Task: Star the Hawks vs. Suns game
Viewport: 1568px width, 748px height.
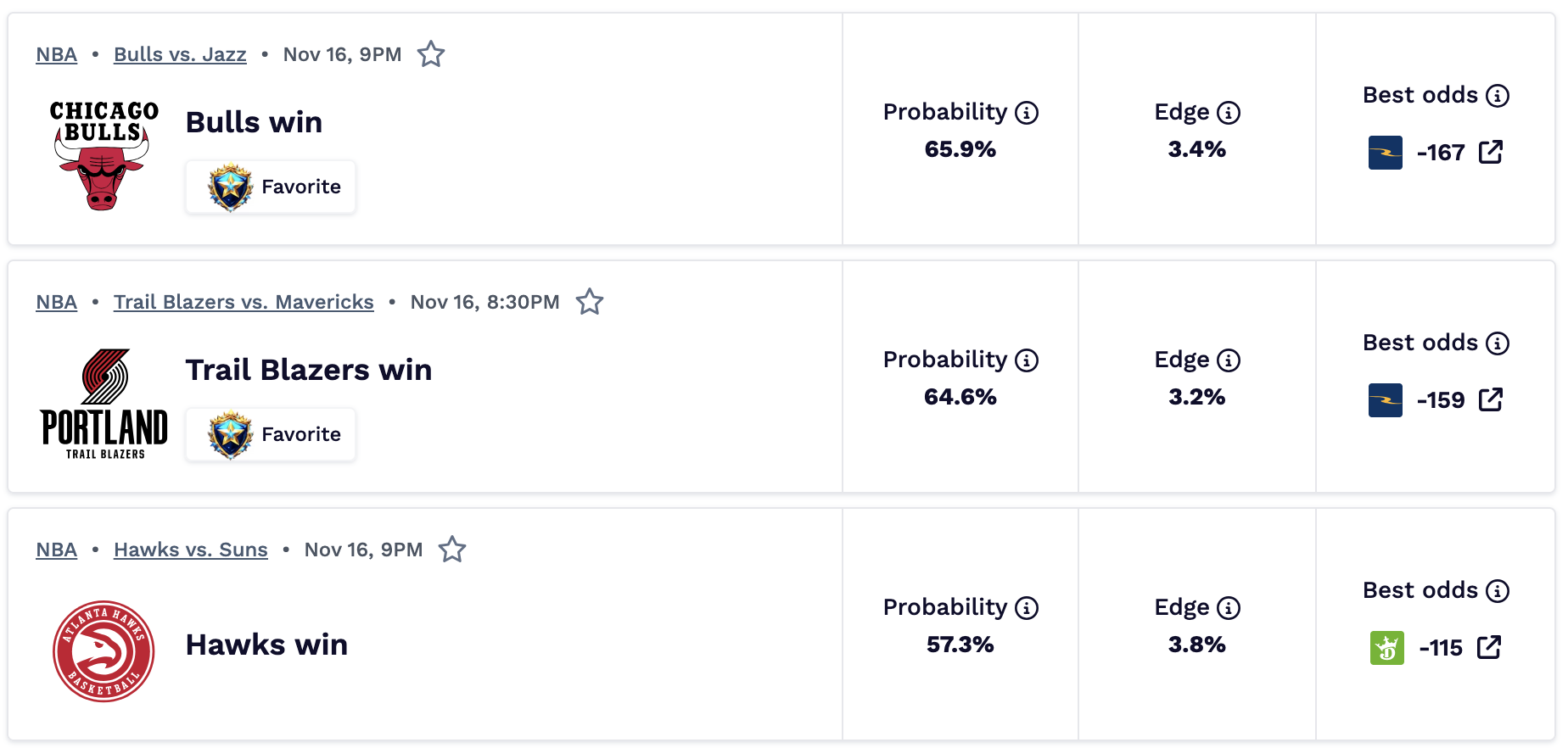Action: (452, 549)
